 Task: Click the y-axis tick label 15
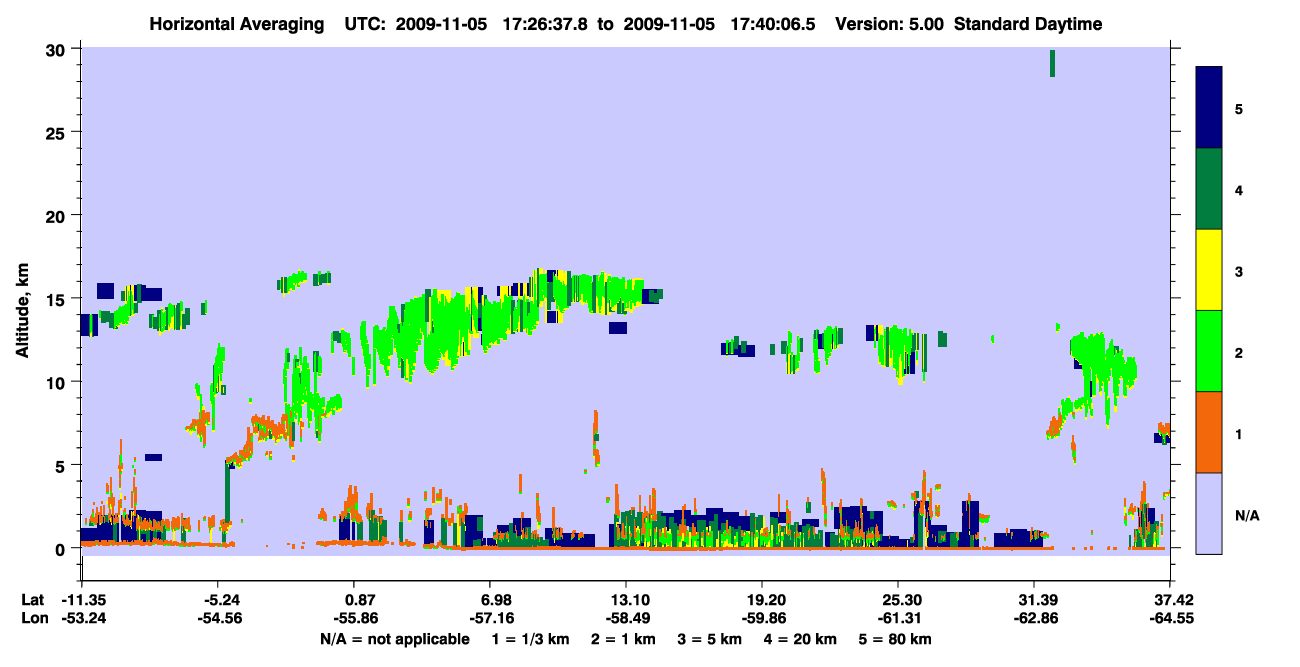click(58, 299)
